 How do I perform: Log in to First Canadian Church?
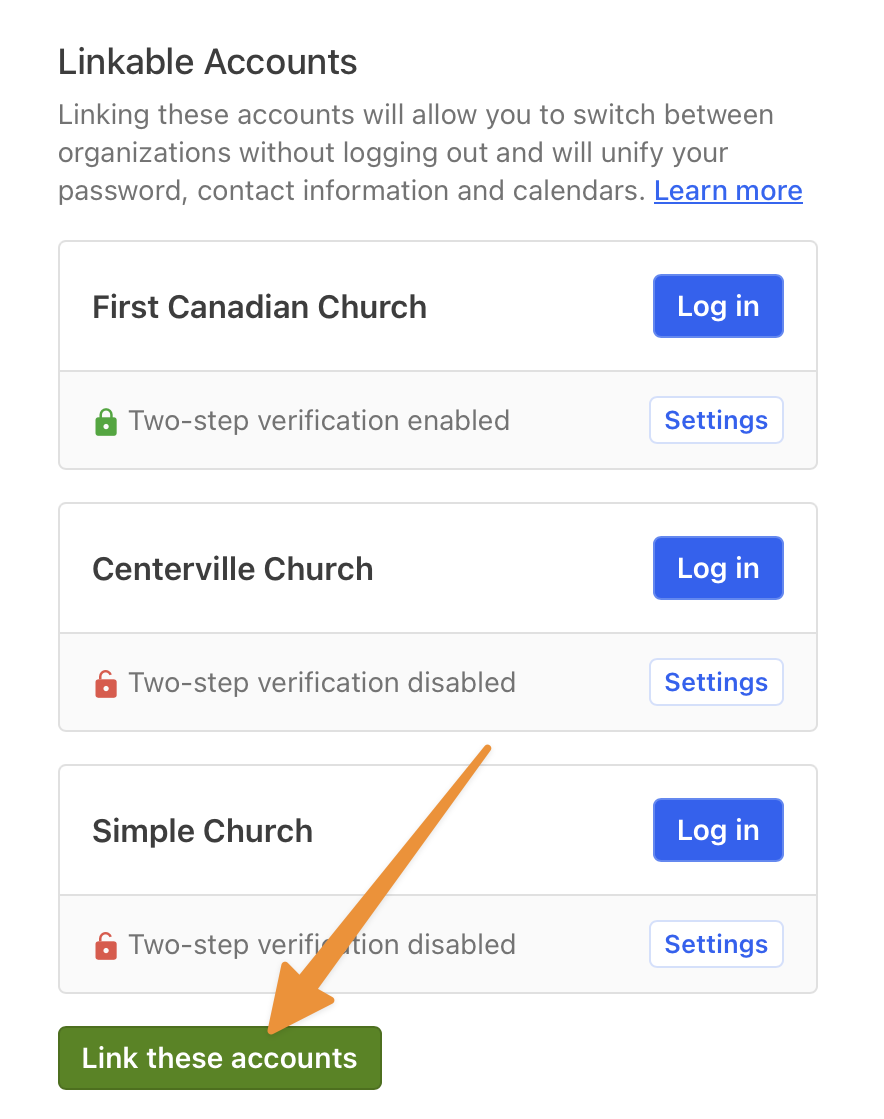pos(718,306)
